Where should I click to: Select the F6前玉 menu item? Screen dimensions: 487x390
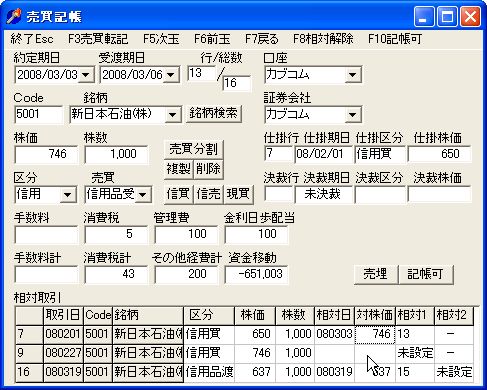tap(212, 39)
